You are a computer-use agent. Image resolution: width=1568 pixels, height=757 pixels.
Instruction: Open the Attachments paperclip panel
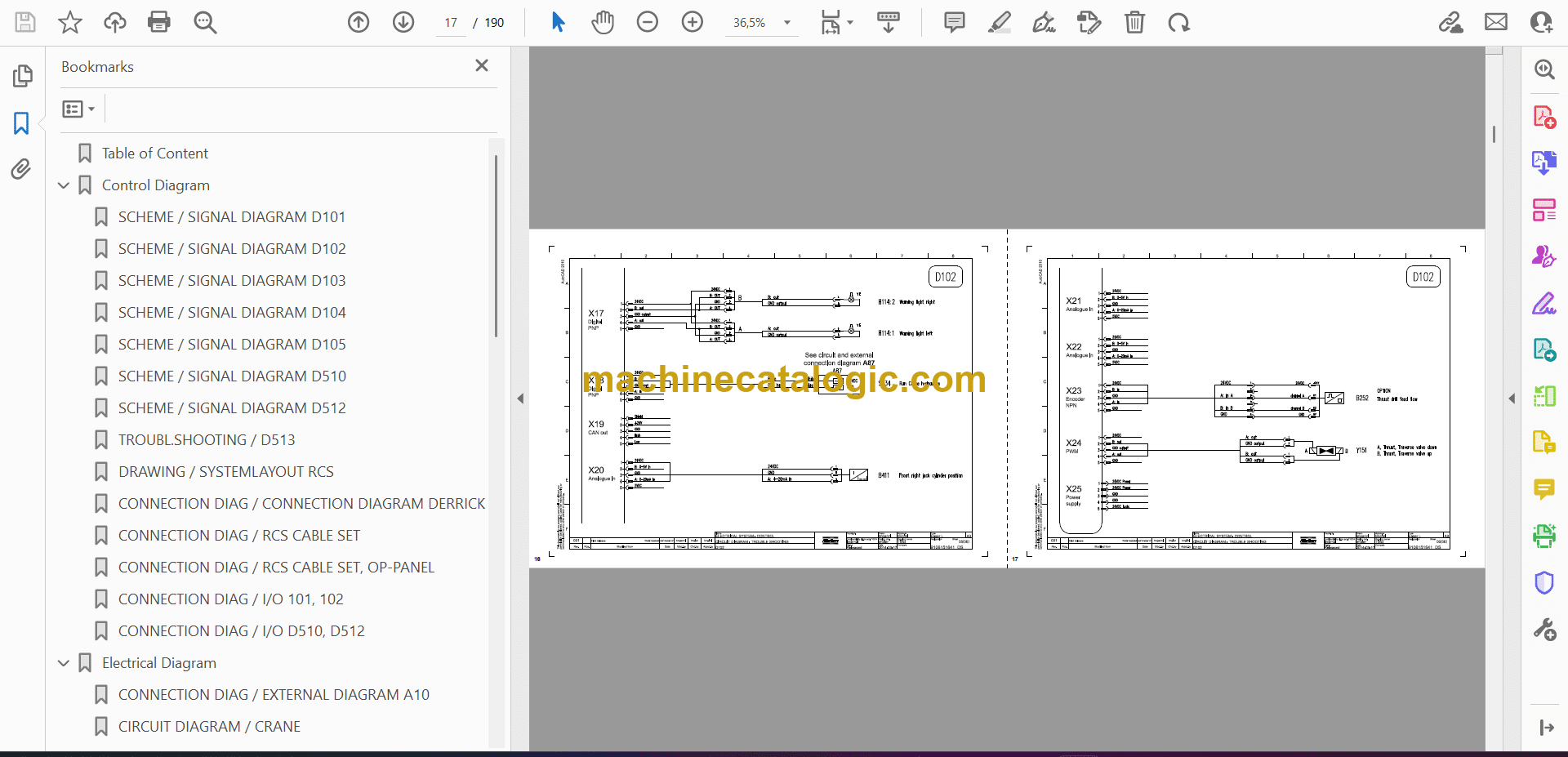coord(21,169)
